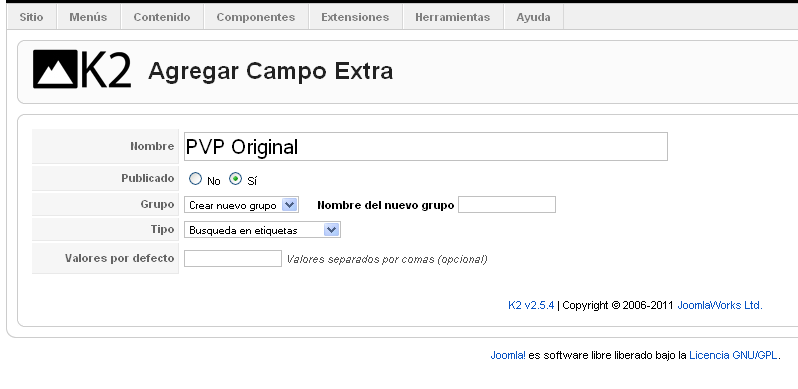Click the Grupo row label
The width and height of the screenshot is (798, 389).
(x=157, y=204)
